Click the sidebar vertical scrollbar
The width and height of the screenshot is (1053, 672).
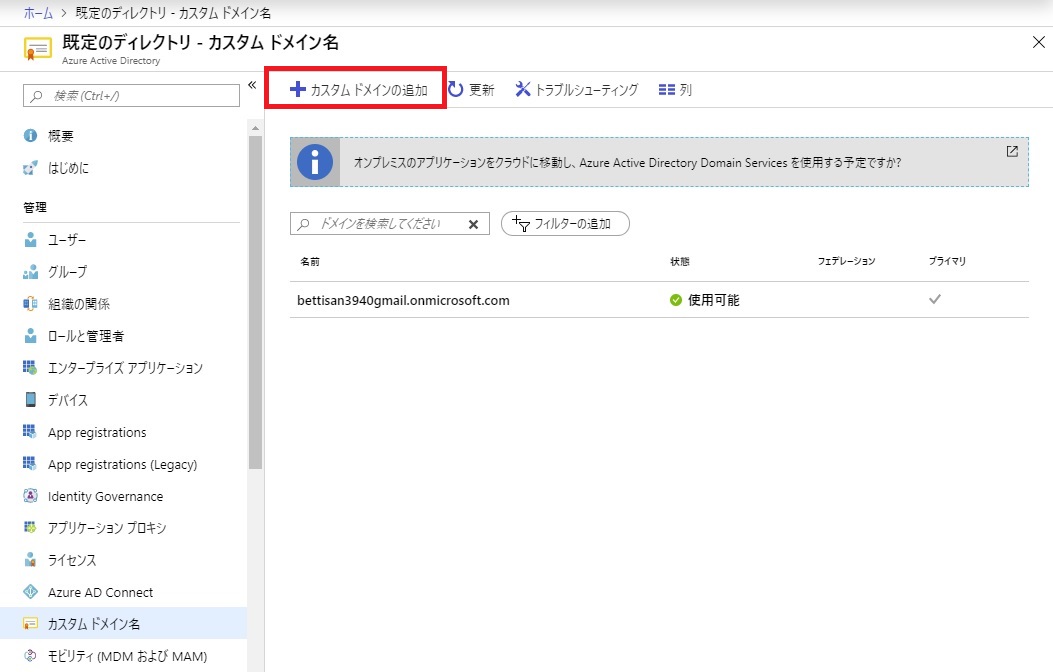(x=255, y=302)
